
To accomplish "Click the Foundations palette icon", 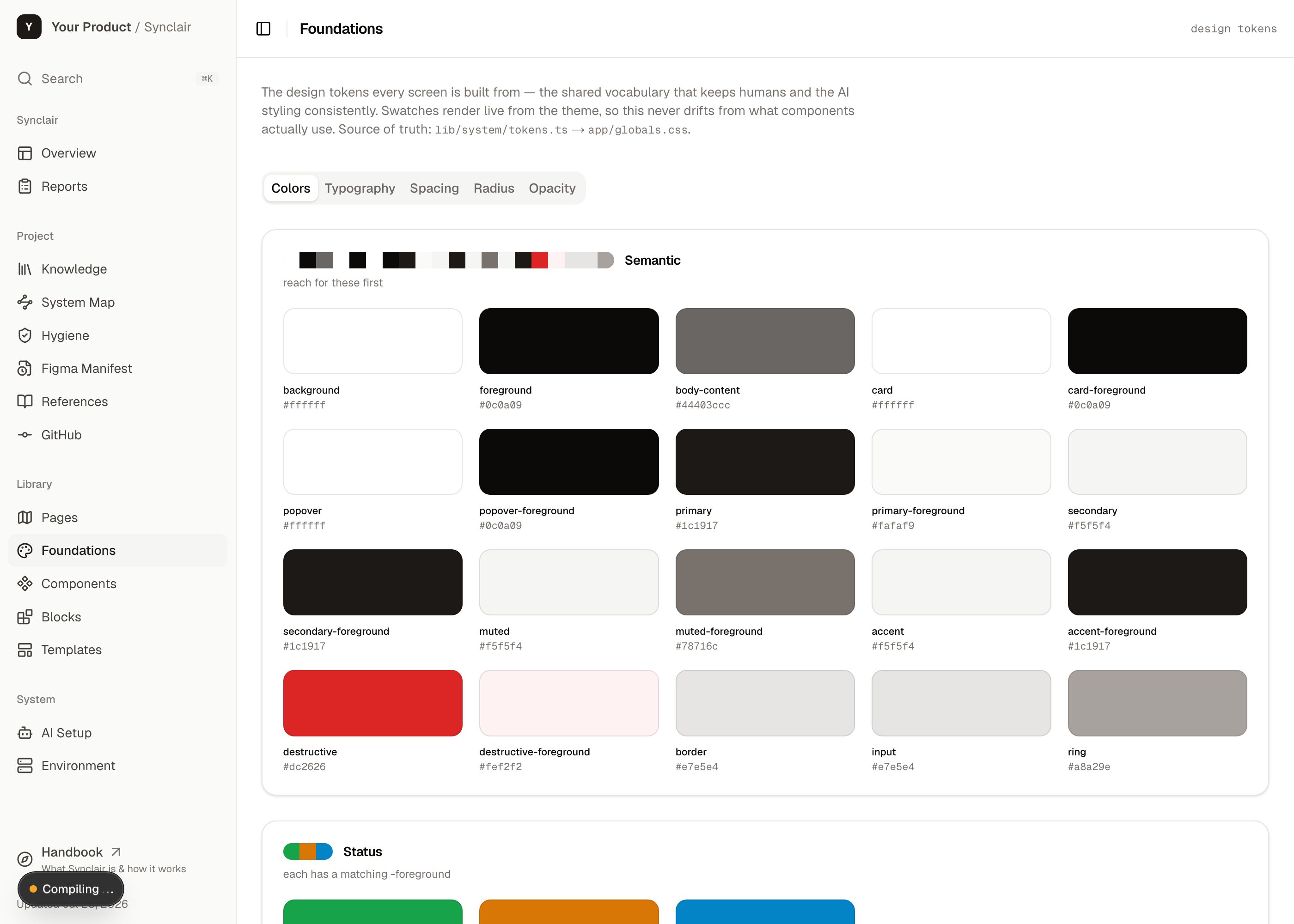I will 25,550.
